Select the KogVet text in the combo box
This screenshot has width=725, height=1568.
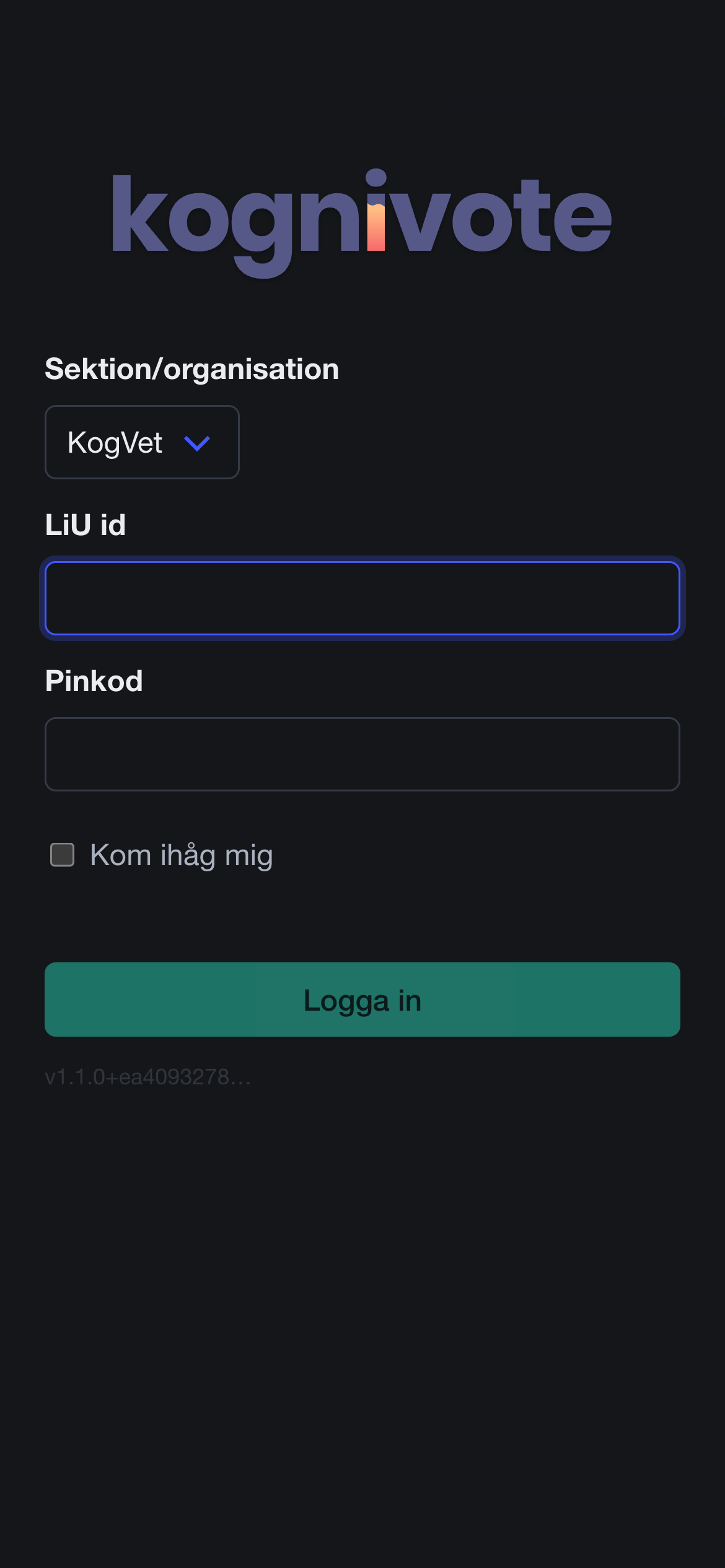[x=115, y=443]
